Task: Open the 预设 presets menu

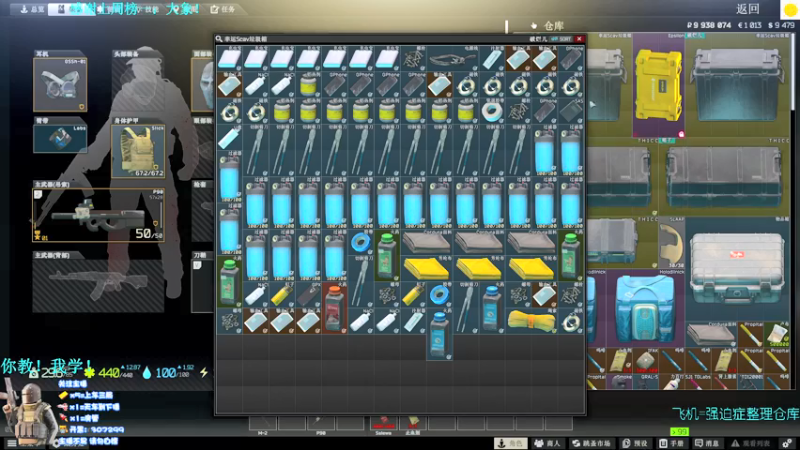Action: coord(635,443)
